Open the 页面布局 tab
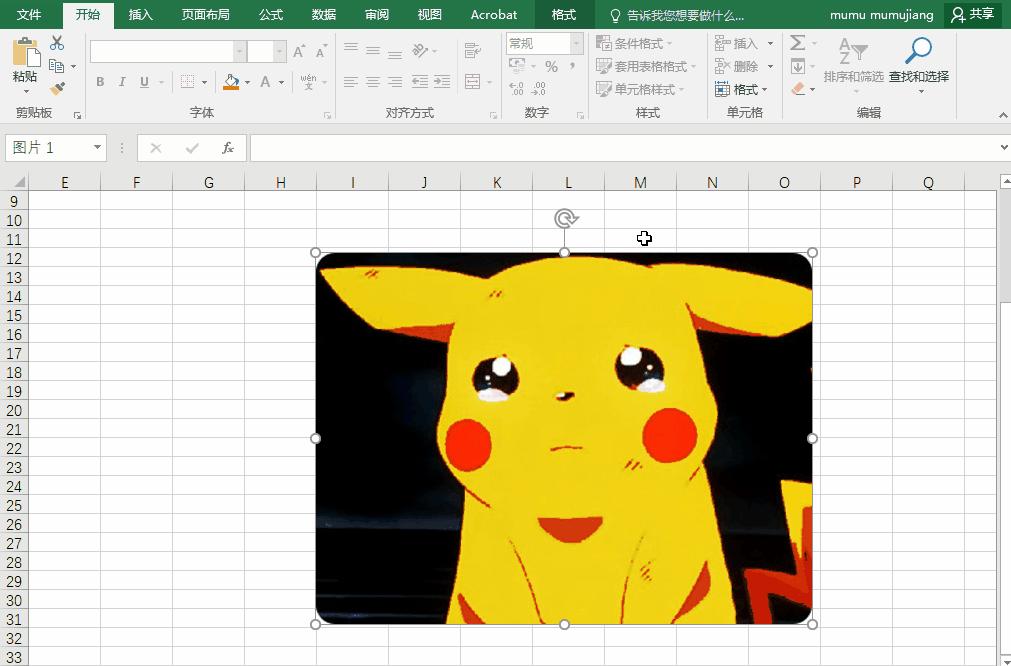The height and width of the screenshot is (666, 1011). 205,15
